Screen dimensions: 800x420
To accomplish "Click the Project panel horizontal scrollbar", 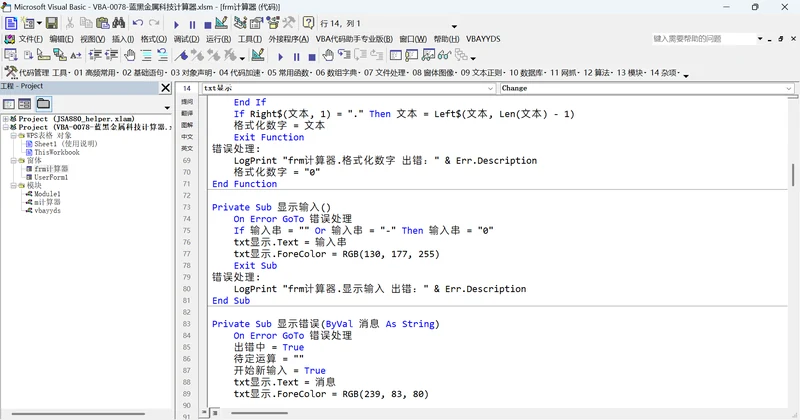I will [78, 414].
